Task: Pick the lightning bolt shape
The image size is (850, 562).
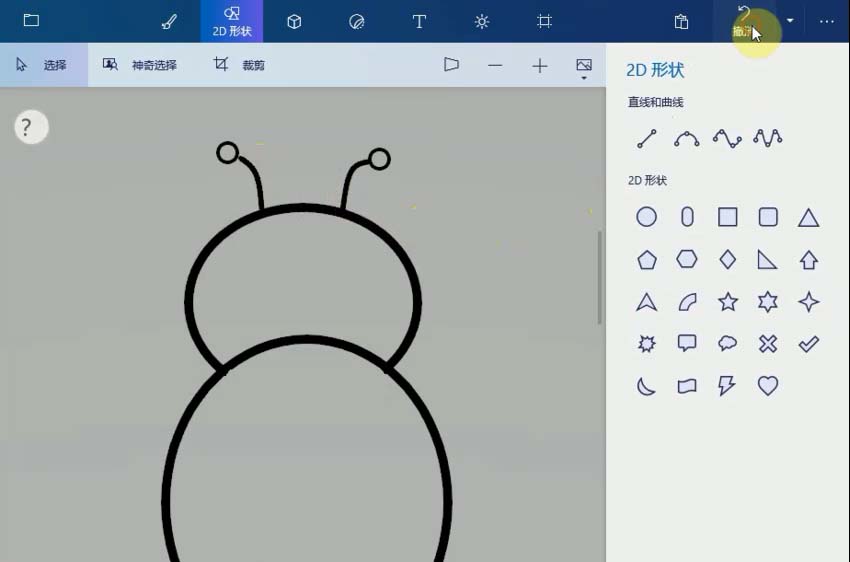Action: (726, 386)
